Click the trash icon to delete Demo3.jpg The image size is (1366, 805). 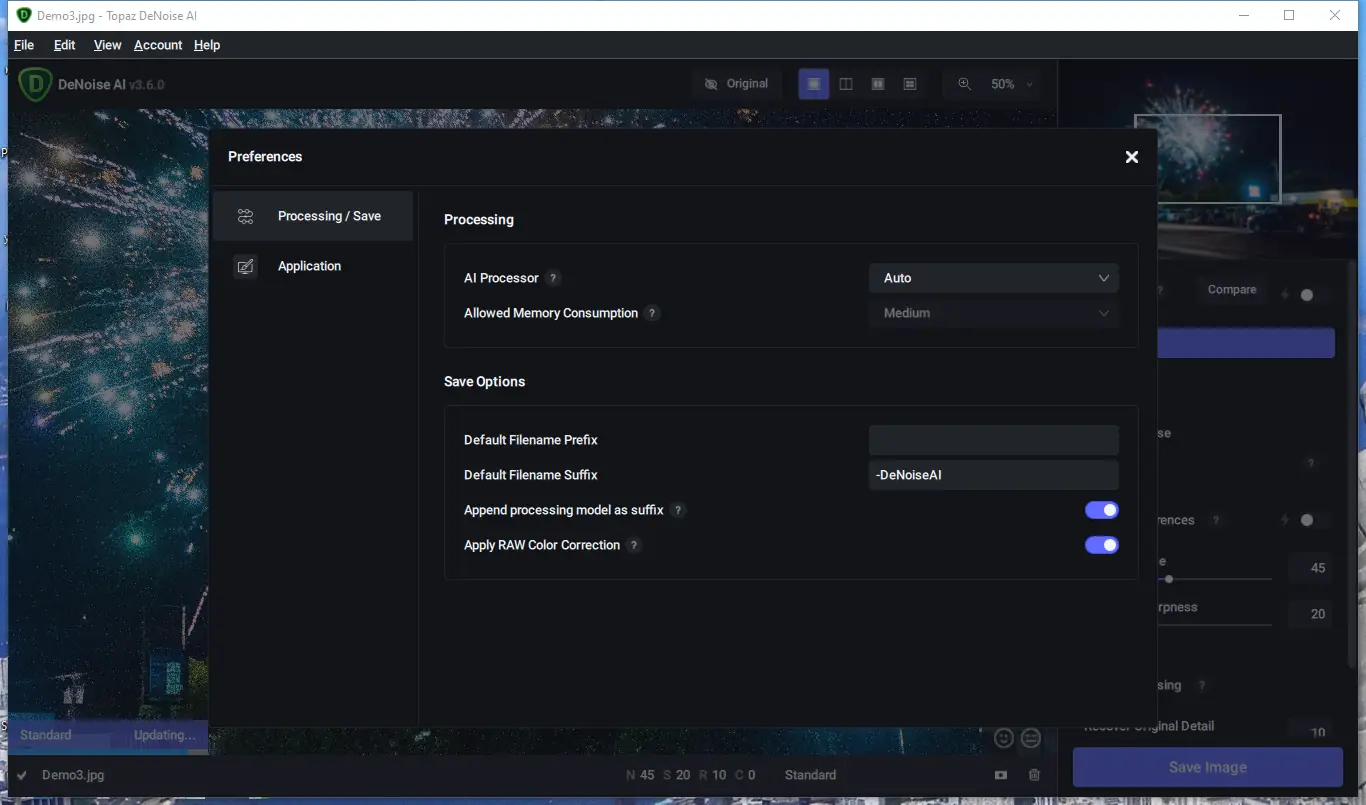tap(1034, 775)
